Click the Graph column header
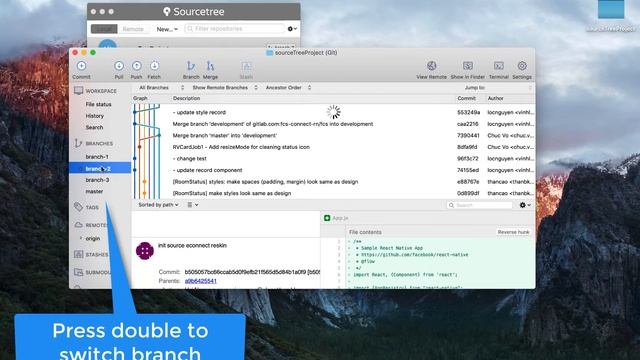The height and width of the screenshot is (360, 640). point(140,98)
